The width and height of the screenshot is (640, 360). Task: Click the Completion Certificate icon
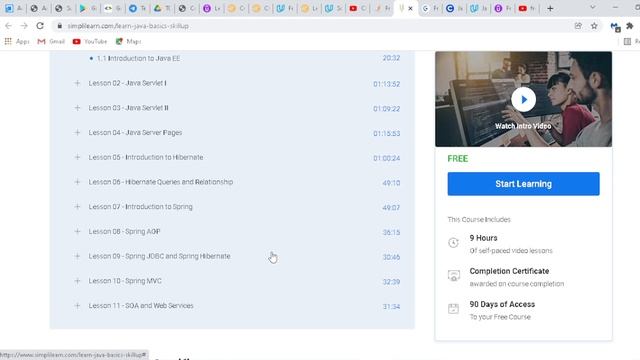tap(453, 276)
